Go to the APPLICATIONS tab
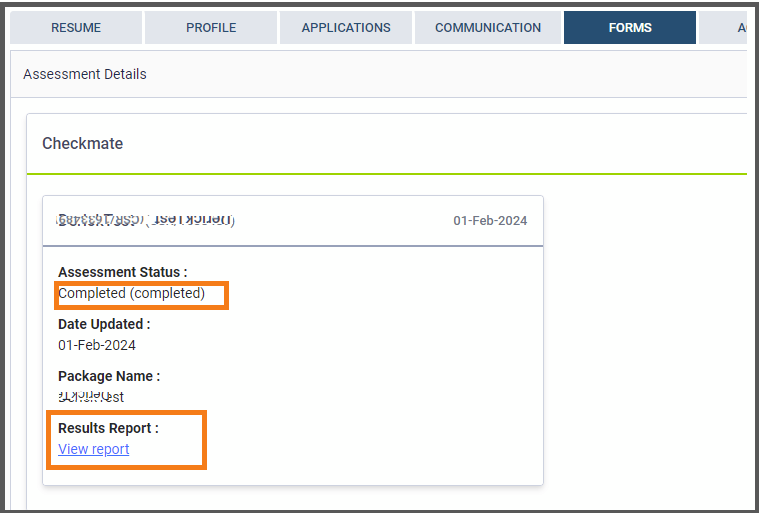 [x=346, y=28]
